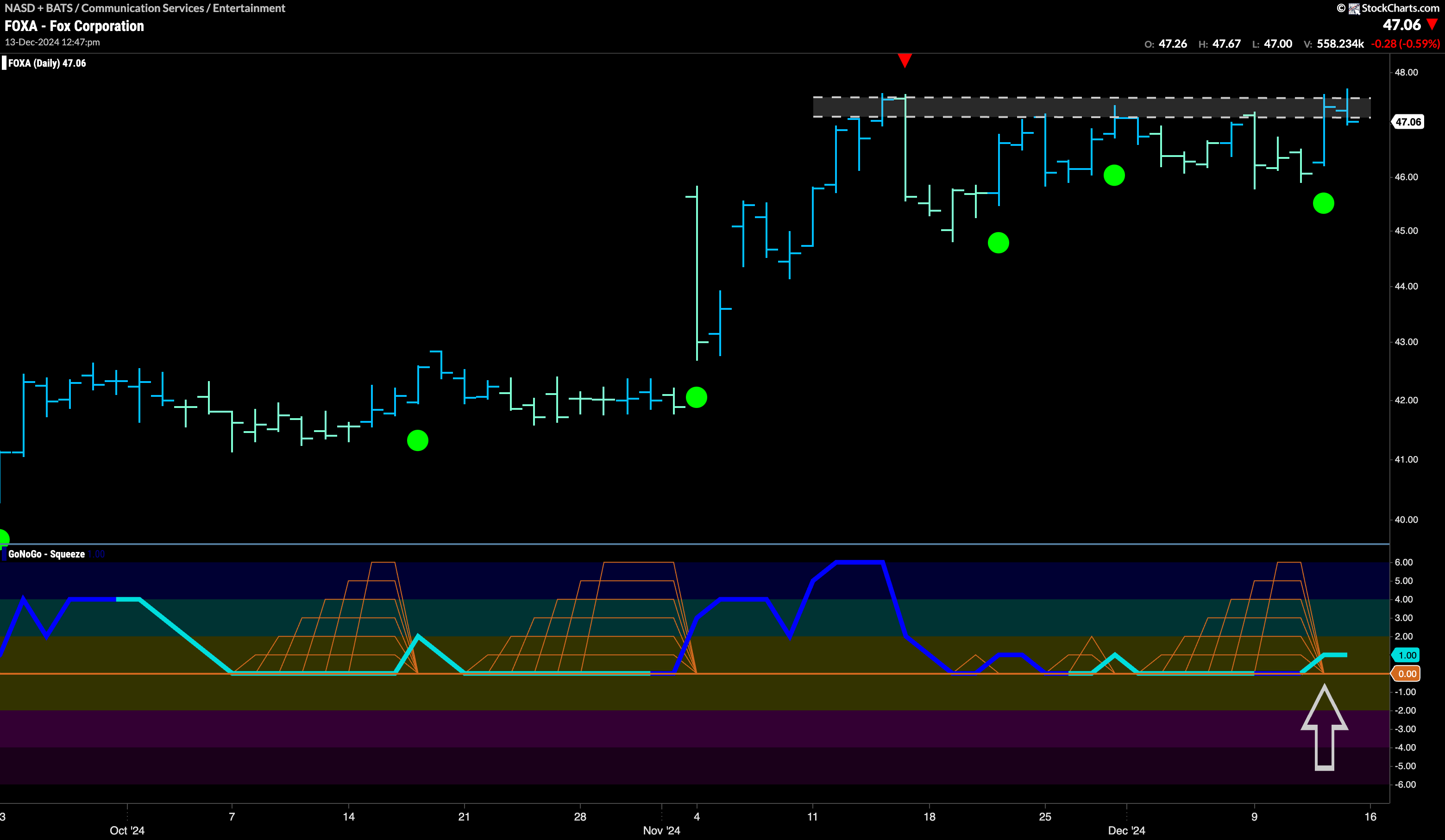
Task: Click the red down-triangle marker at chart top
Action: pos(904,60)
